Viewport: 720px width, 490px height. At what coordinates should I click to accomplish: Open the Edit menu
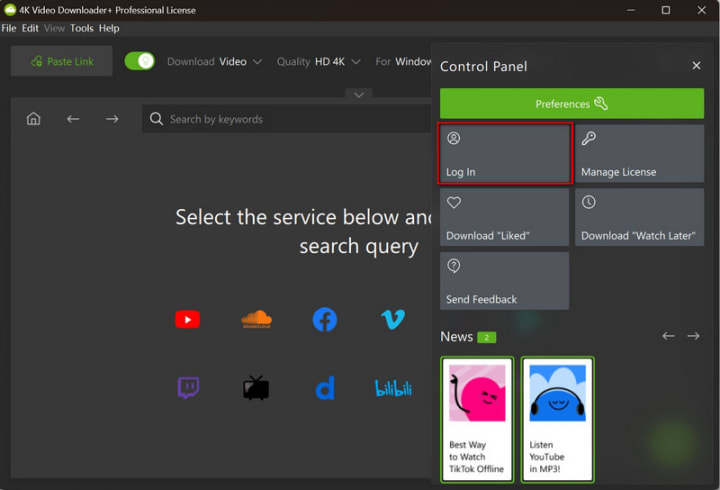[30, 28]
